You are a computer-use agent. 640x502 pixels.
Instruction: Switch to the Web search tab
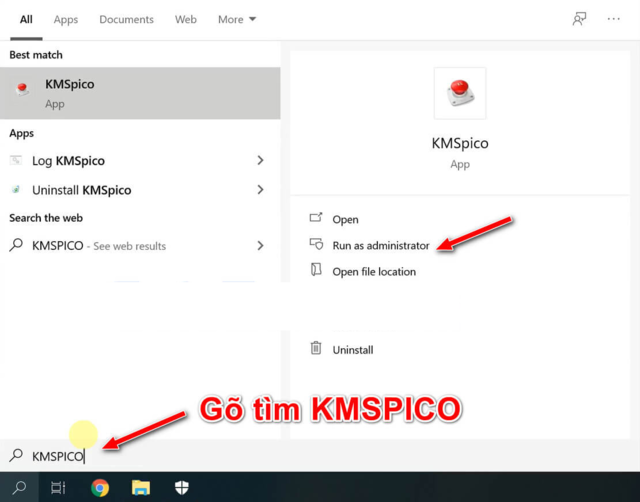186,20
